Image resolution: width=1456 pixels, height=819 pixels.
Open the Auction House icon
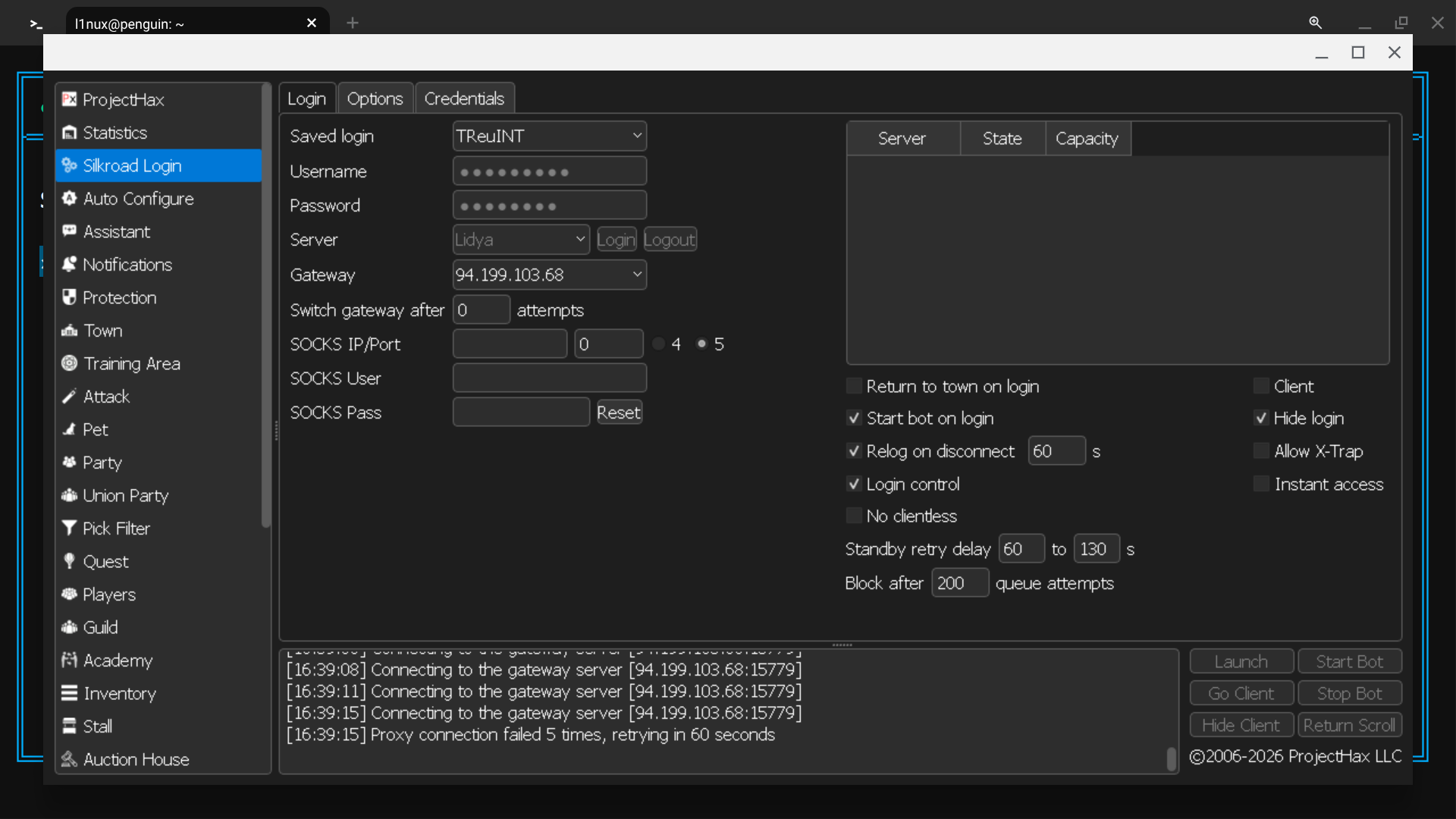[x=69, y=759]
